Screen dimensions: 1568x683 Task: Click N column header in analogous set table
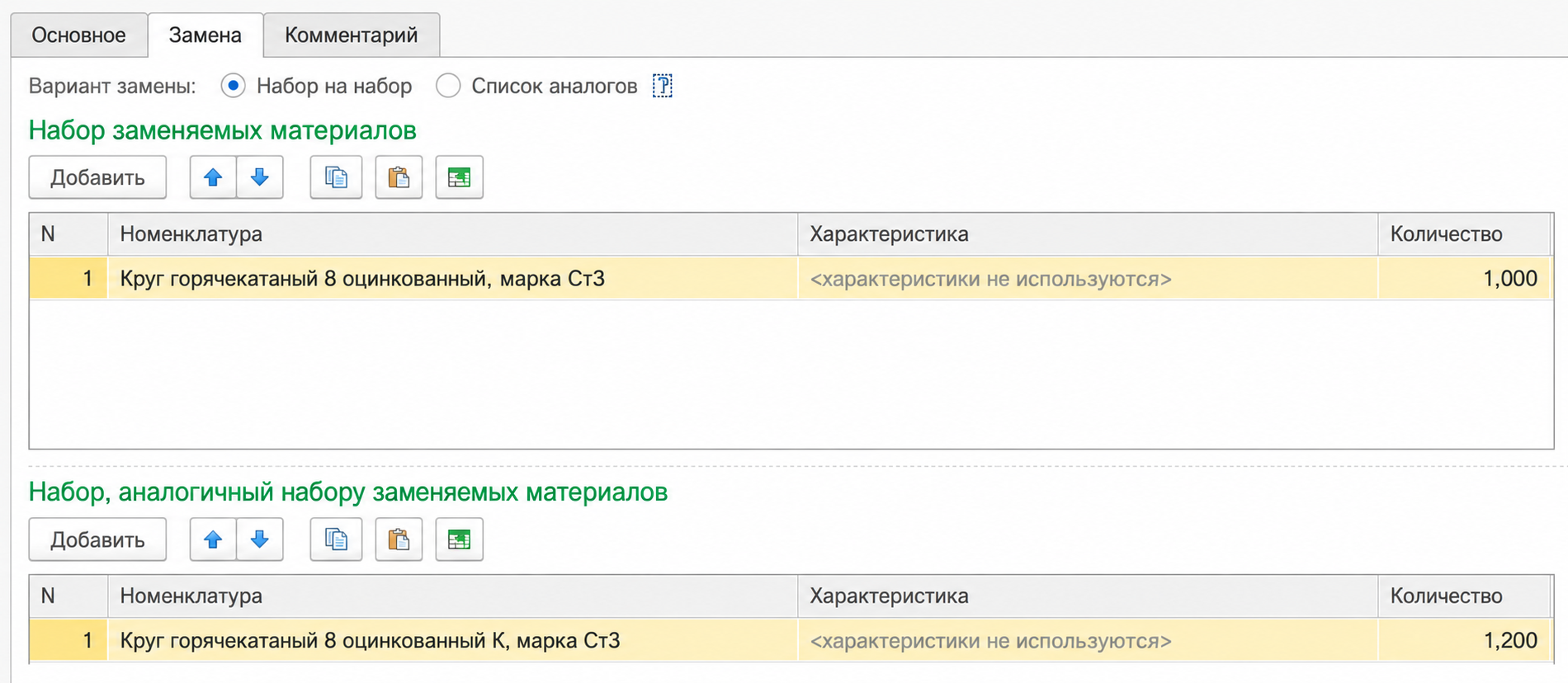[x=68, y=596]
